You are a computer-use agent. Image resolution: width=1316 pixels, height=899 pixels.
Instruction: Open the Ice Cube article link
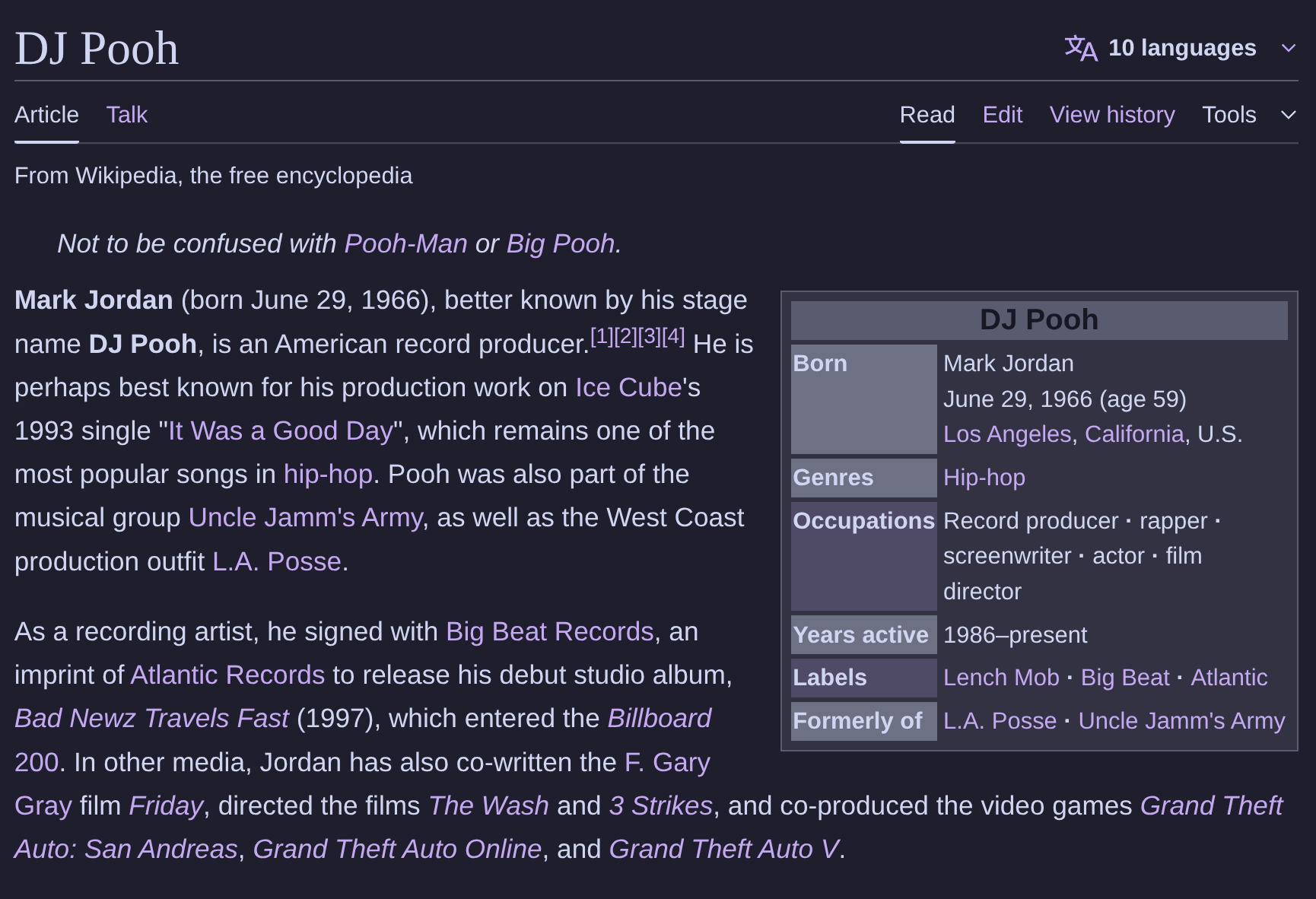(x=628, y=388)
